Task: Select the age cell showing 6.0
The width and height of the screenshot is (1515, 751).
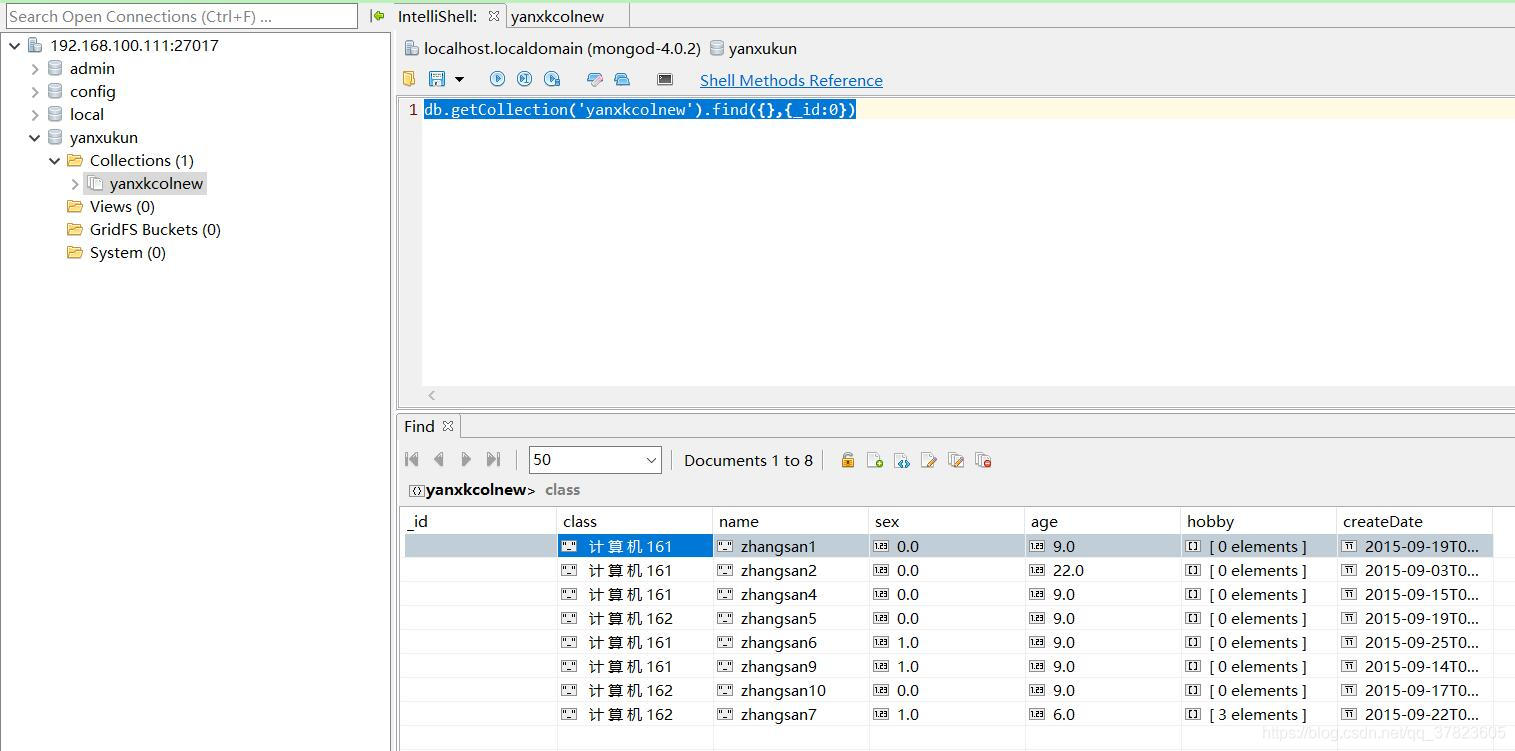Action: (x=1103, y=714)
